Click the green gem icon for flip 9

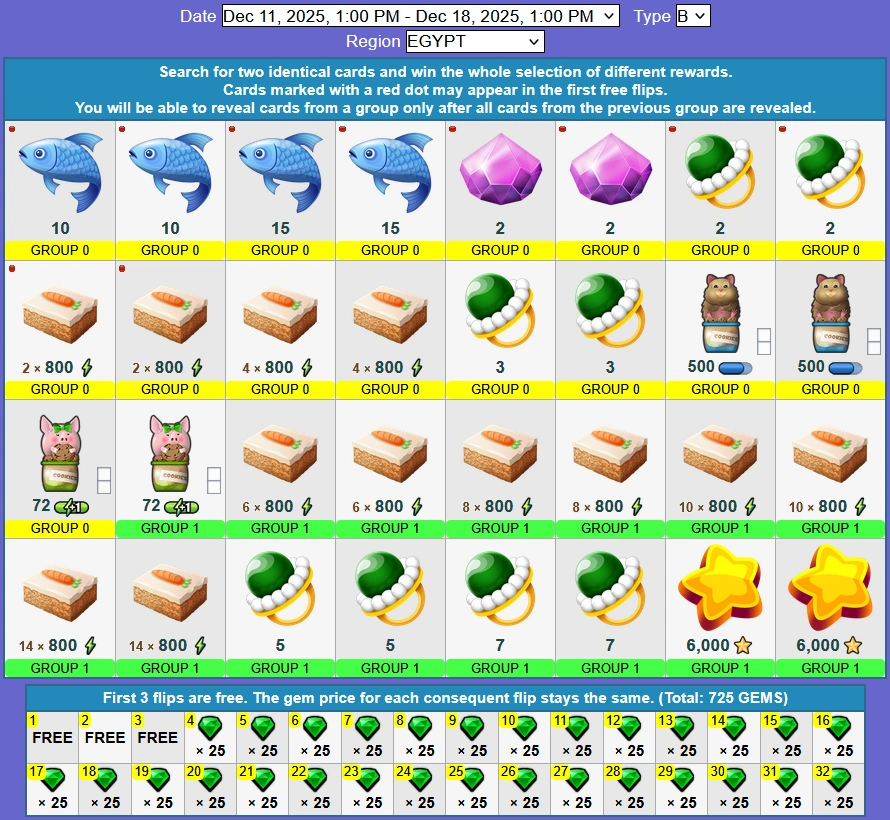tap(473, 728)
